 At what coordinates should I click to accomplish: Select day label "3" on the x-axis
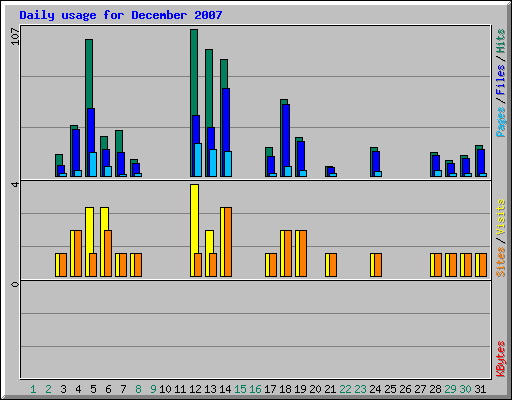(x=63, y=389)
